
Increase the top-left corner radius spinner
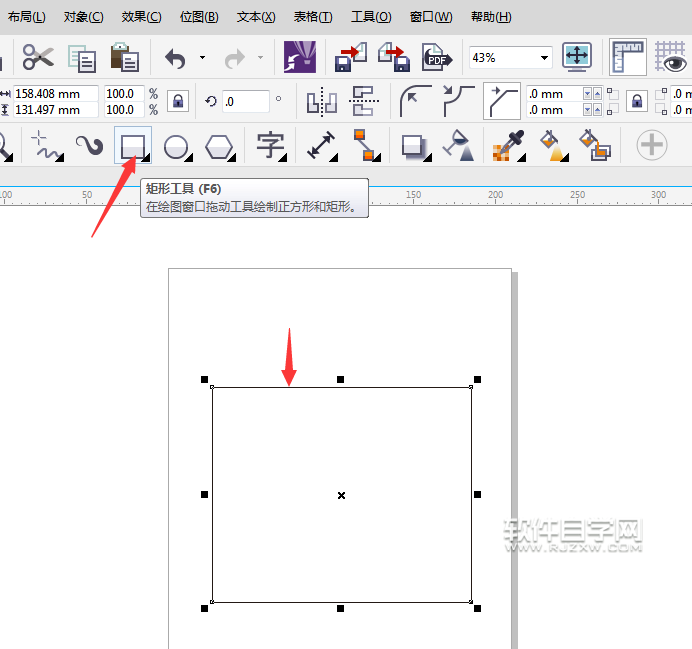[598, 94]
